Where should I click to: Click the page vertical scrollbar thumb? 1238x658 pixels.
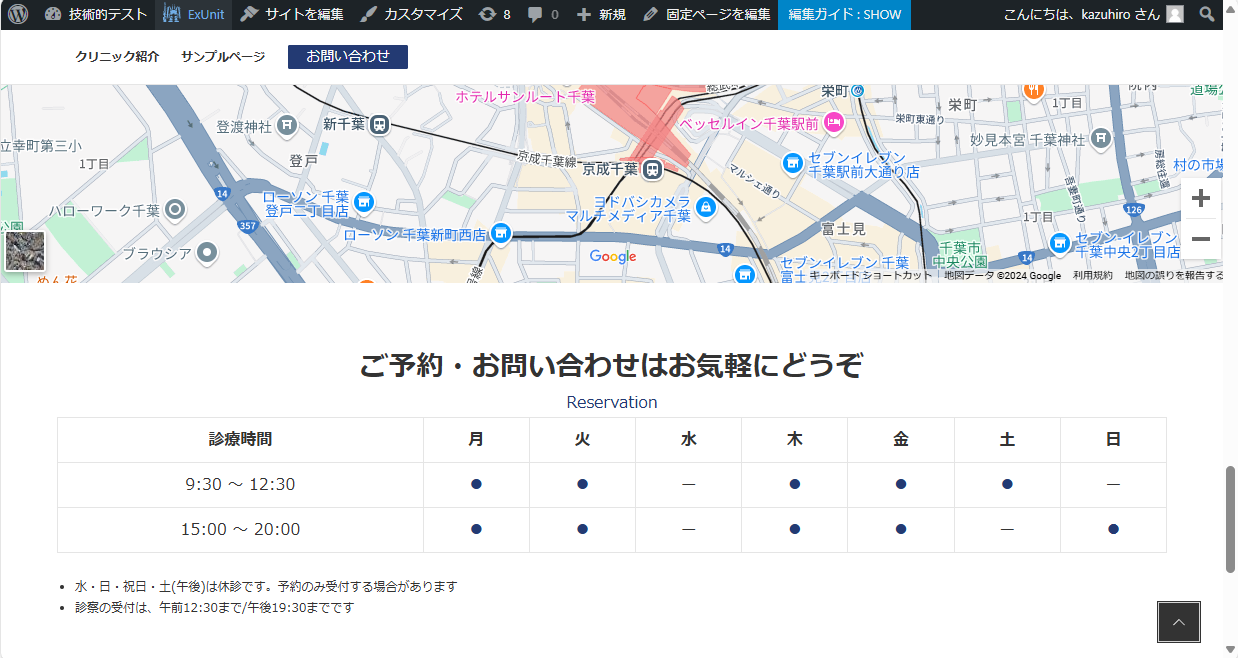pos(1230,518)
